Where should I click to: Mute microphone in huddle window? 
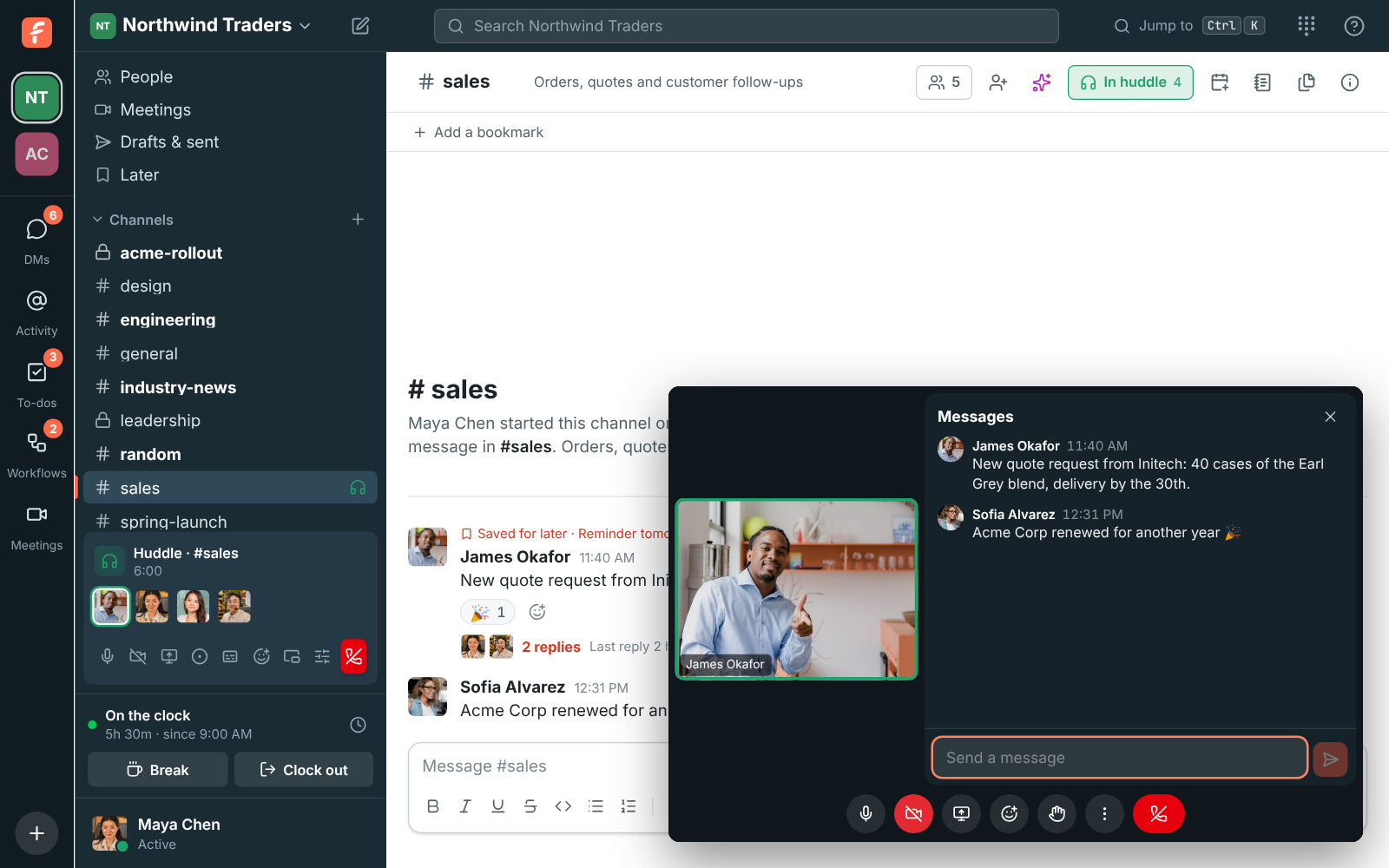tap(866, 813)
